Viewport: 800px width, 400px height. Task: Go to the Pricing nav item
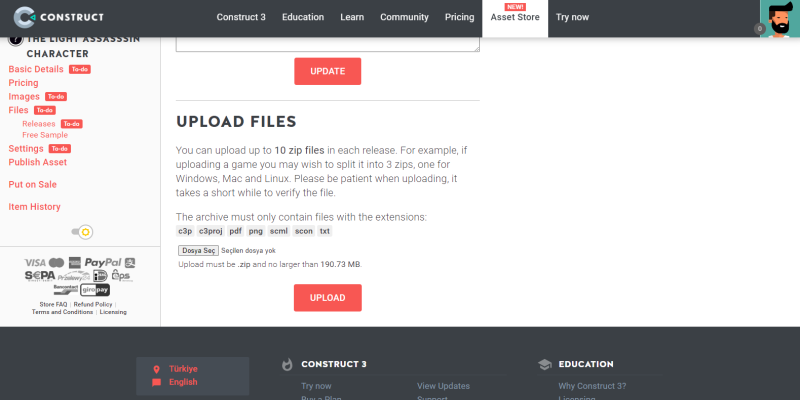pyautogui.click(x=459, y=17)
